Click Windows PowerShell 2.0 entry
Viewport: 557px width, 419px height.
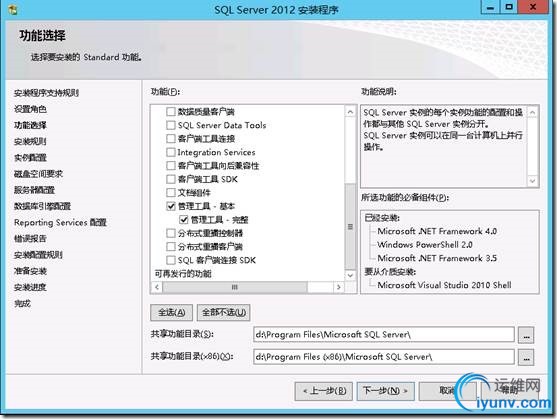click(425, 245)
